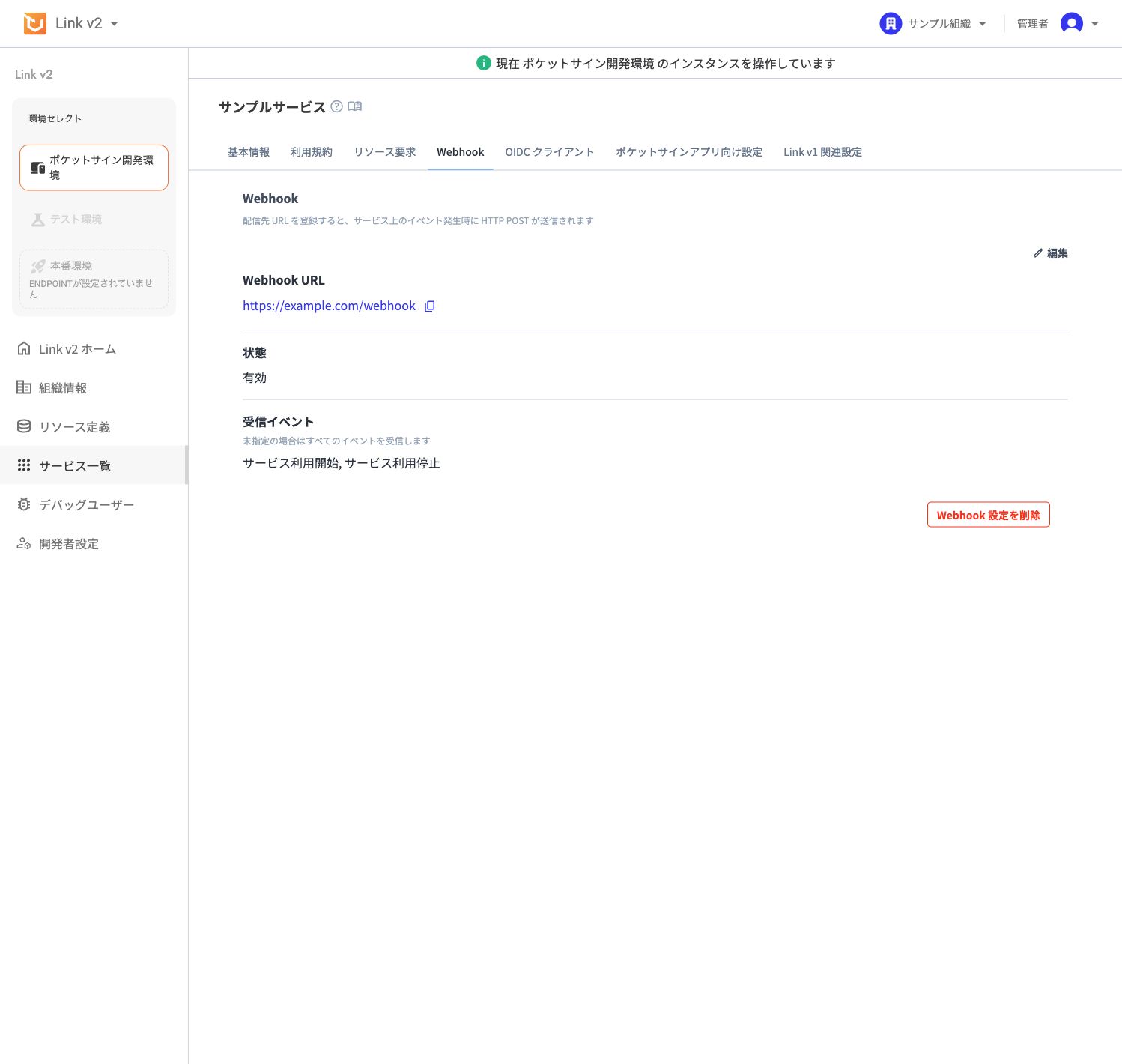
Task: Open the OIDC クライアント tab
Action: 550,152
